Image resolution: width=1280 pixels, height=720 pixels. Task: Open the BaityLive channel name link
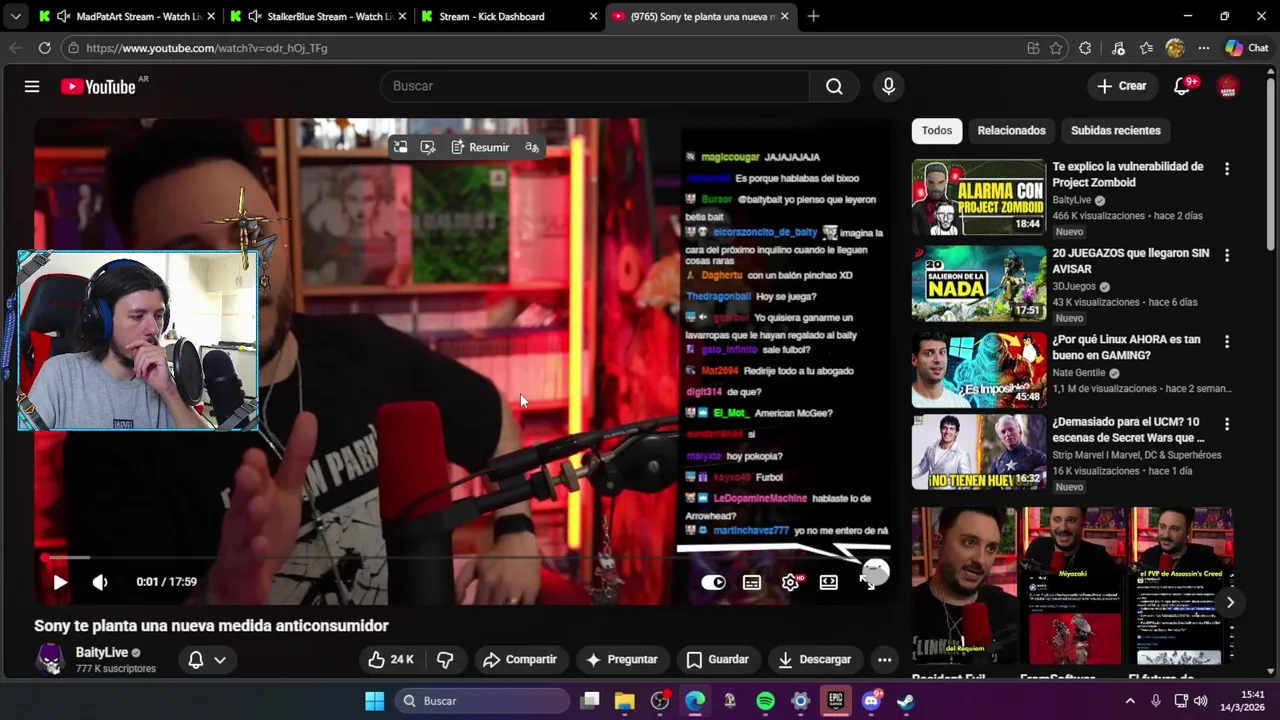(x=102, y=652)
